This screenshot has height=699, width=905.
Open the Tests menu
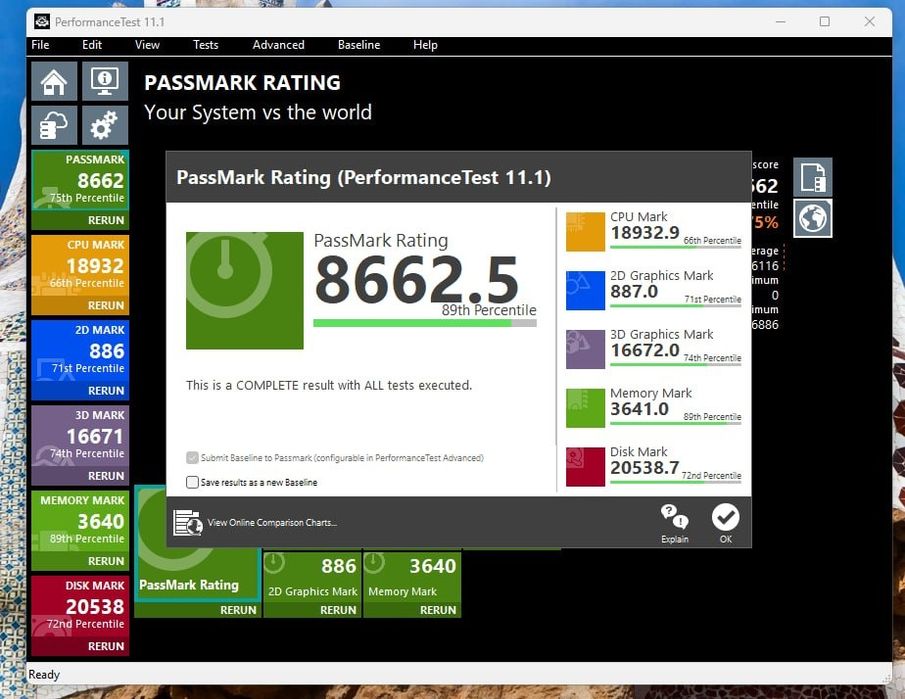(x=205, y=45)
